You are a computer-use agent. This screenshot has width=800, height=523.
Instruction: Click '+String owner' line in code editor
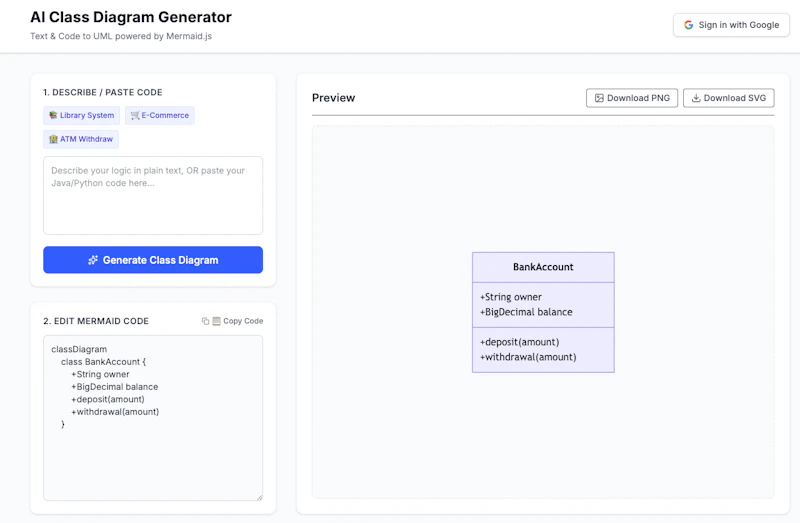100,374
